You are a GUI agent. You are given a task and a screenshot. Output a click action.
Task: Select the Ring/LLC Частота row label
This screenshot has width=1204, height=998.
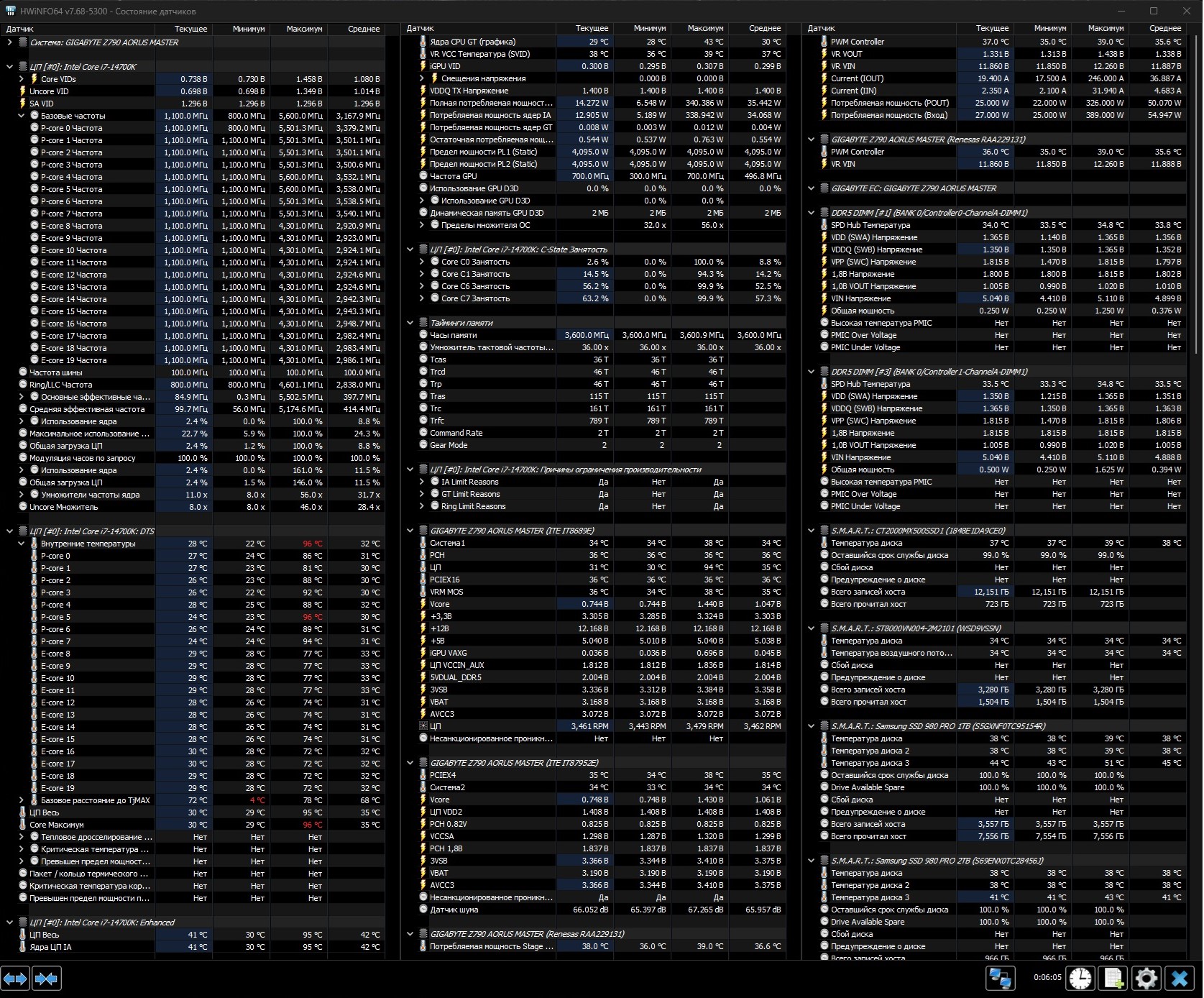click(x=60, y=385)
